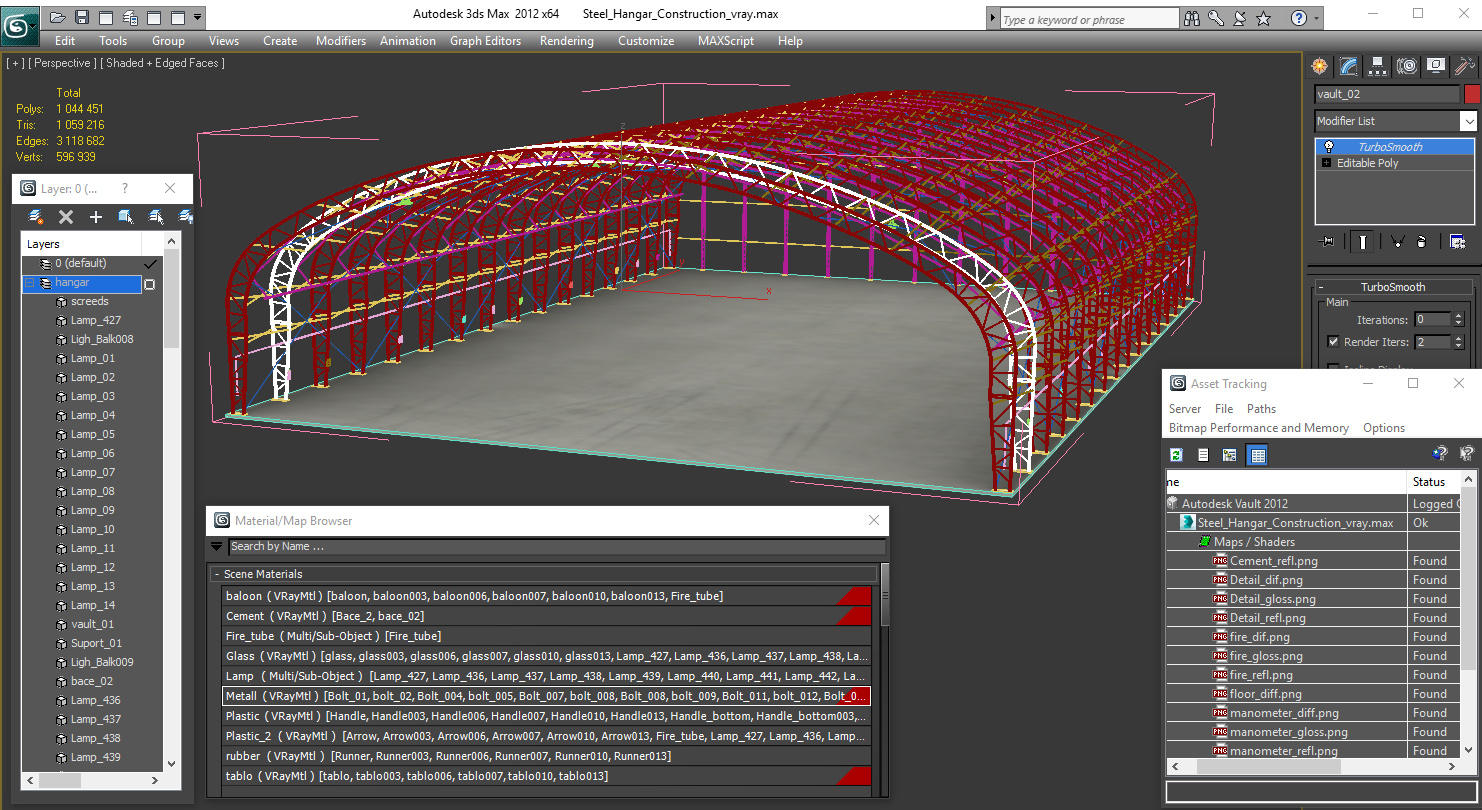Open the Utilities hammer panel tab
The image size is (1482, 810).
pyautogui.click(x=1465, y=66)
